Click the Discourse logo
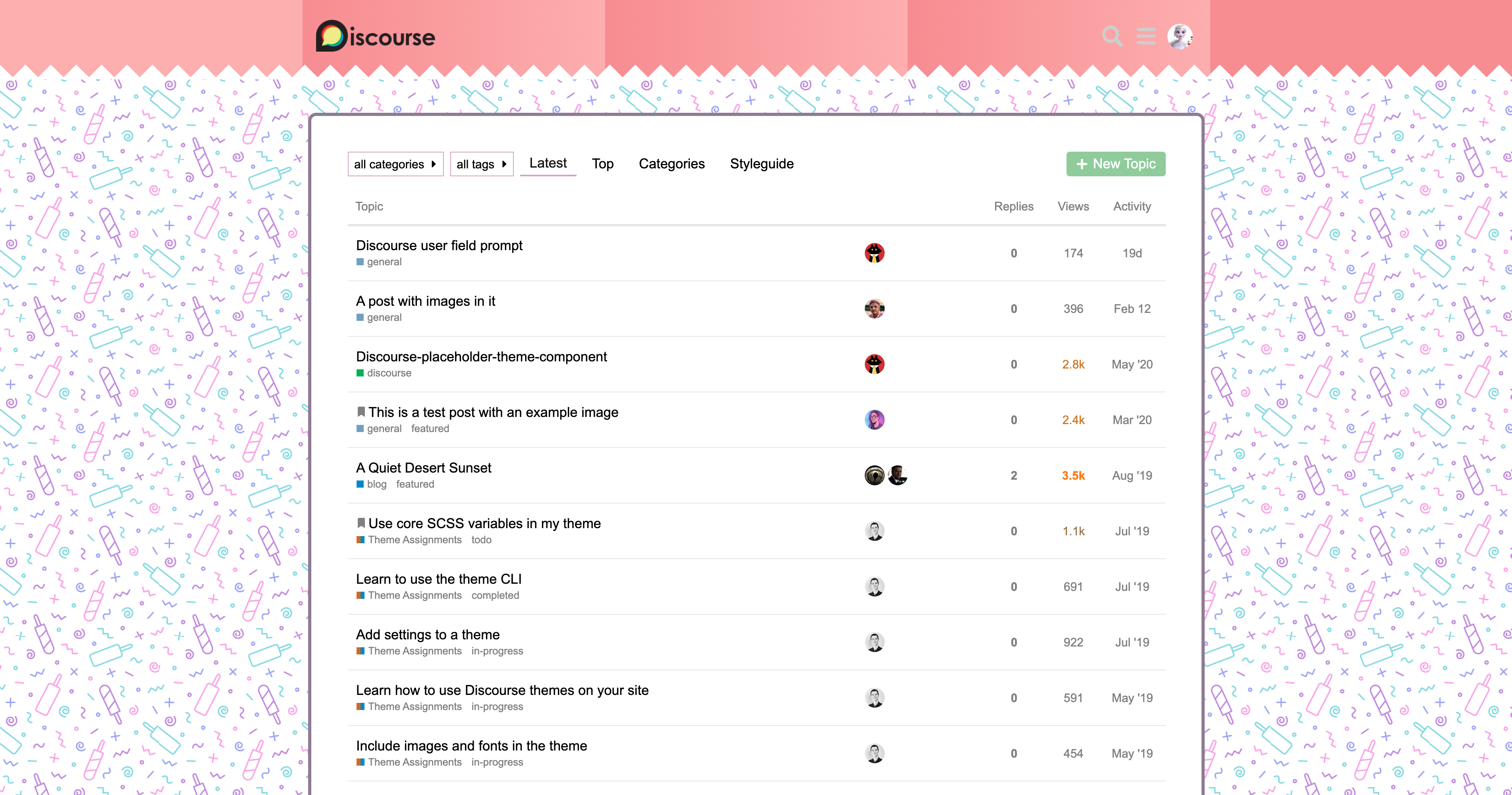 [376, 37]
